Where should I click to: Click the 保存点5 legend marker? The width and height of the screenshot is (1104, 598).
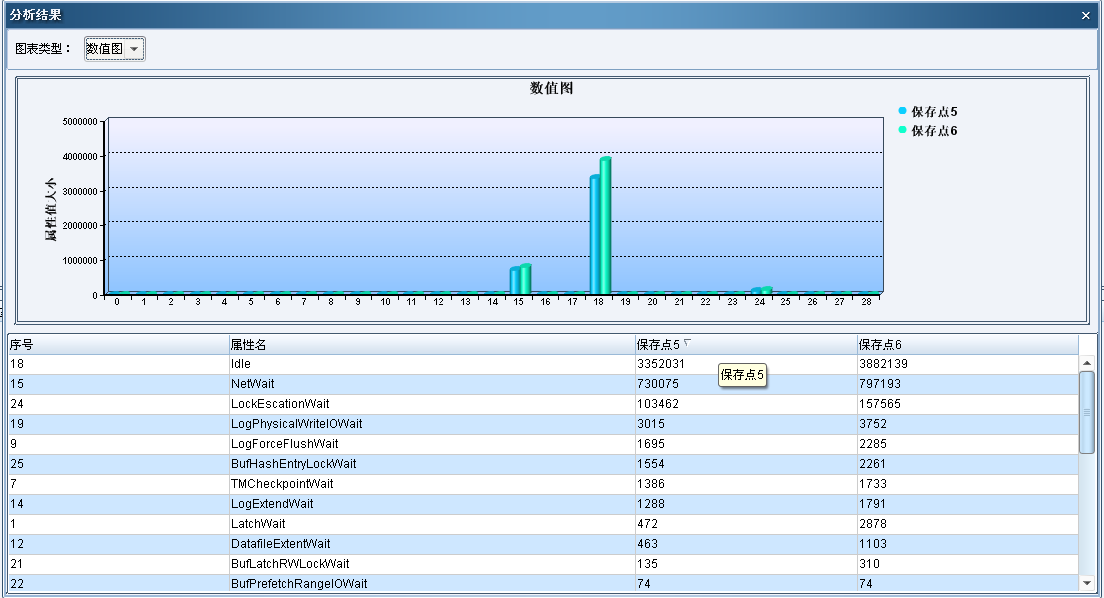coord(903,111)
